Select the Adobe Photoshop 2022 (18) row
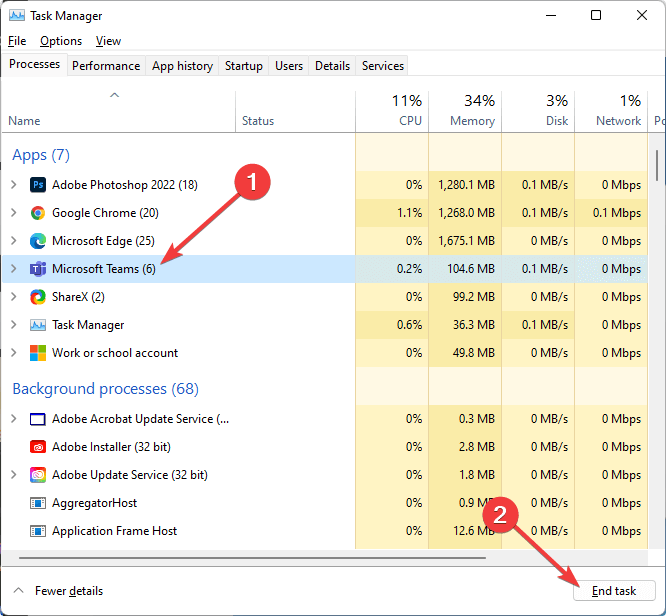Image resolution: width=666 pixels, height=616 pixels. [x=325, y=185]
